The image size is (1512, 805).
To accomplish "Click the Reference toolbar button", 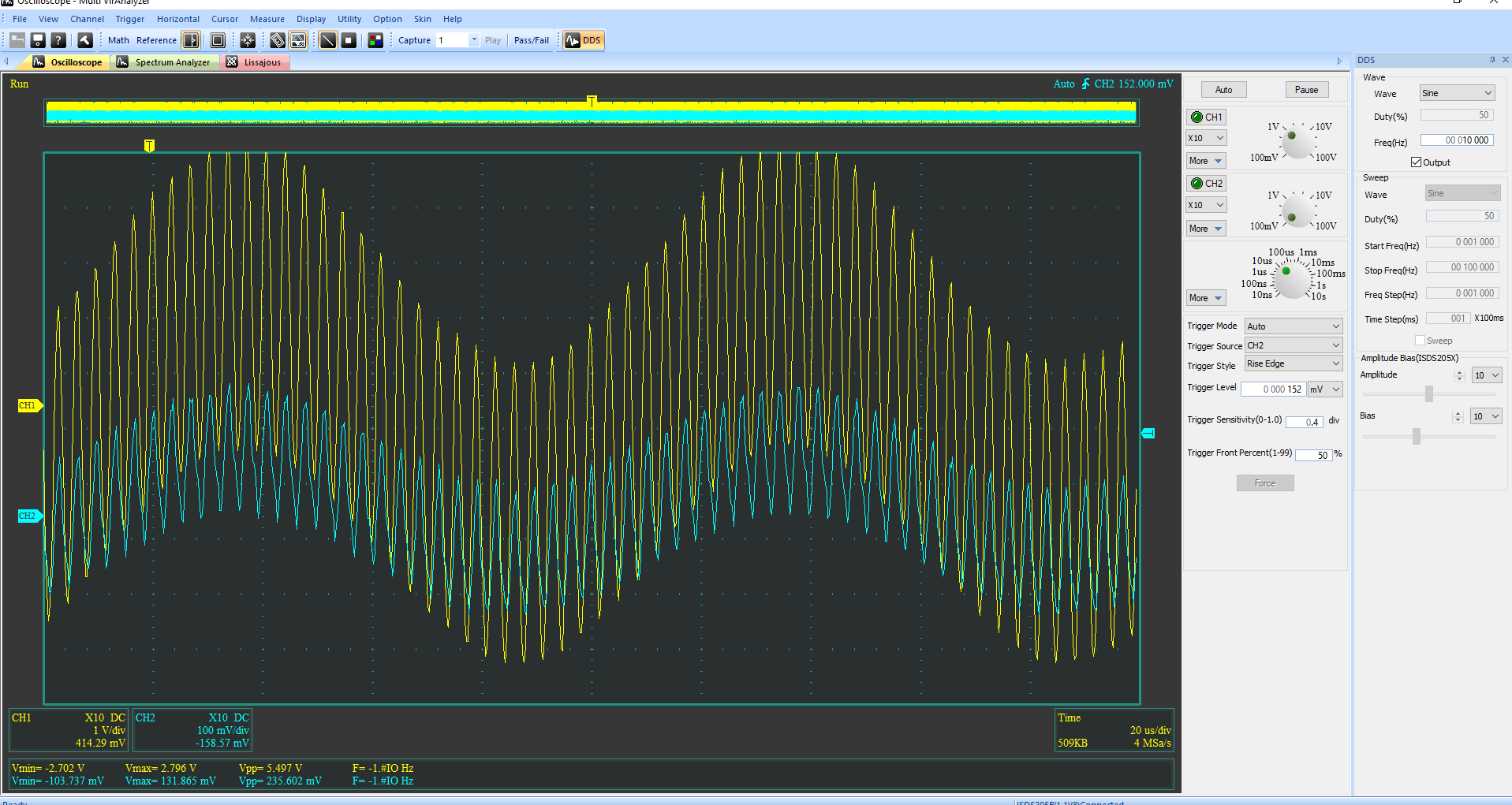I will coord(156,40).
